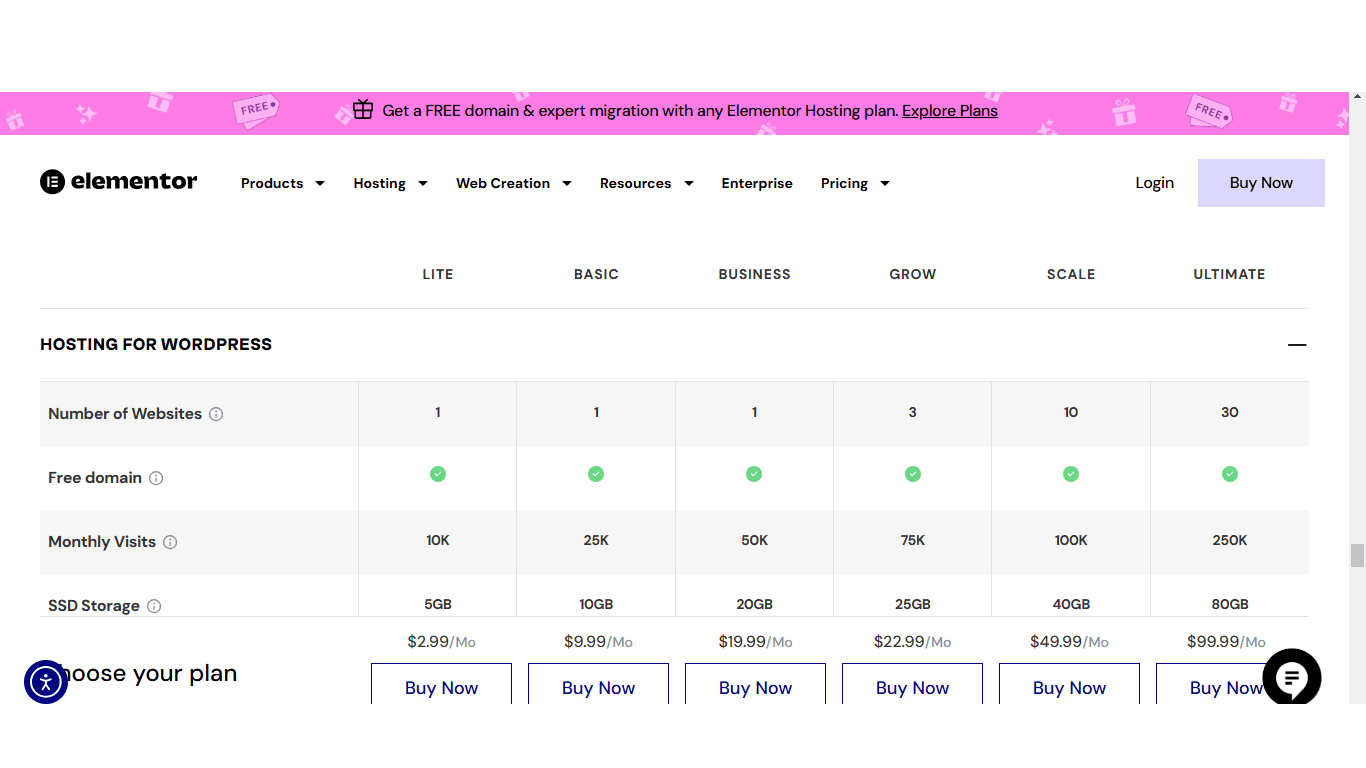Click the 75K monthly visits cell
1366x768 pixels.
[913, 540]
